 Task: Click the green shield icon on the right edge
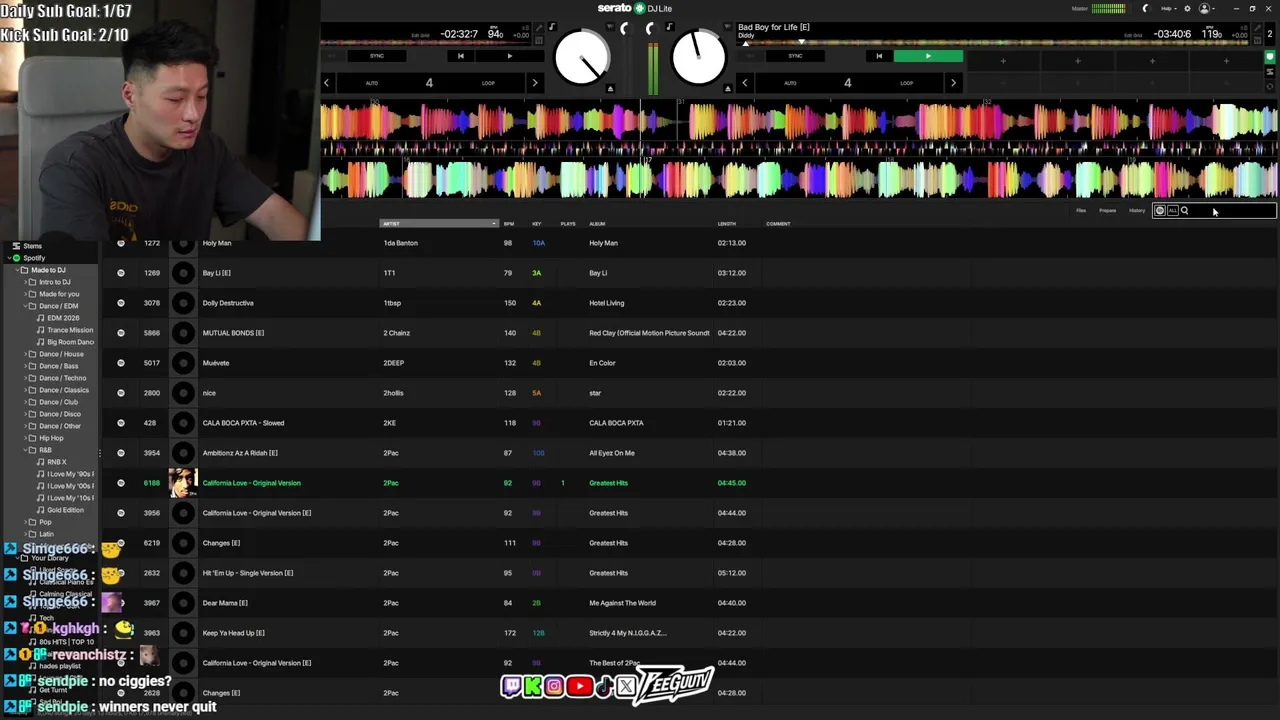point(1270,57)
